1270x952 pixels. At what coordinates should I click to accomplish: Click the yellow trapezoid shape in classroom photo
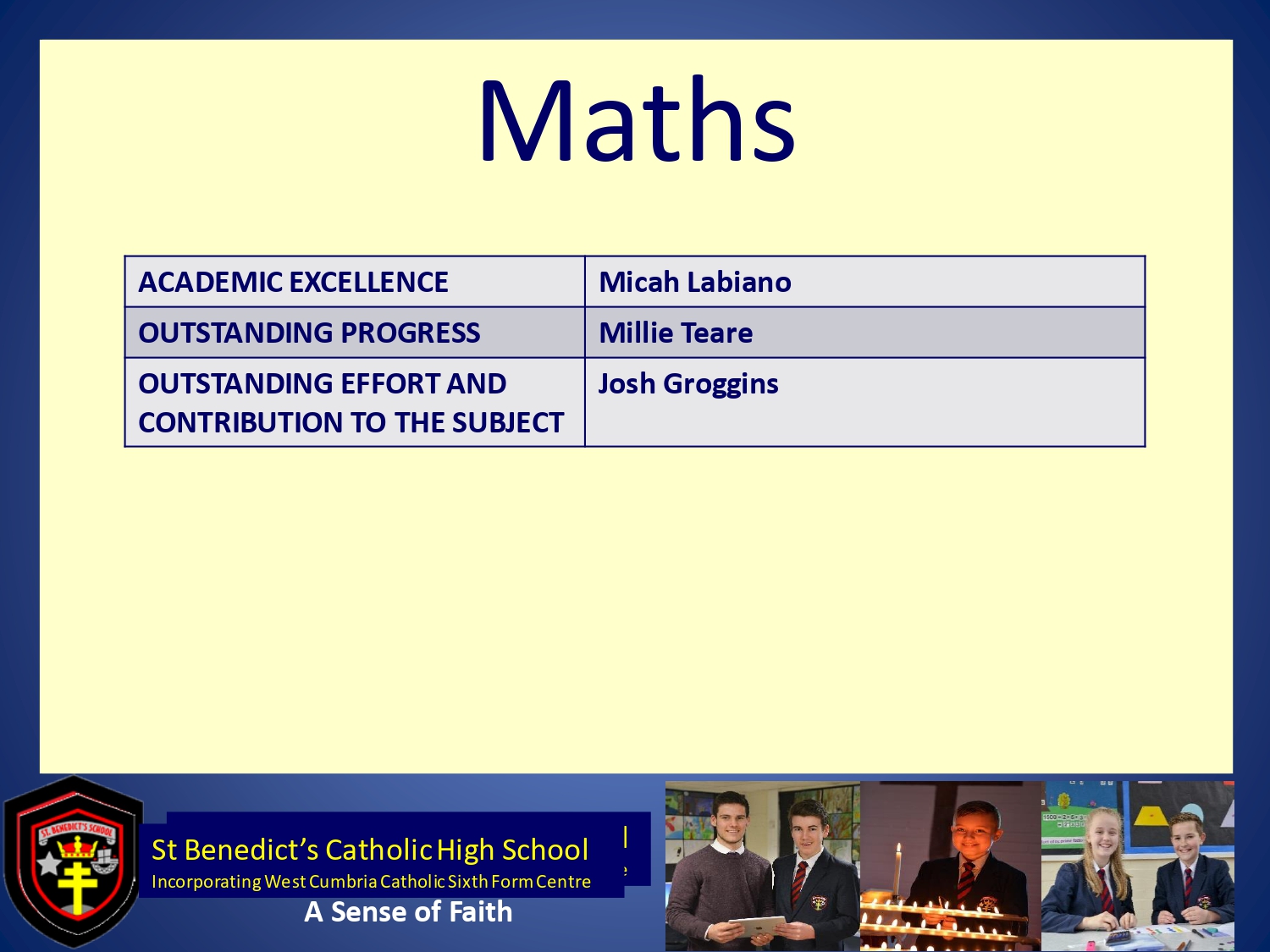(1151, 816)
